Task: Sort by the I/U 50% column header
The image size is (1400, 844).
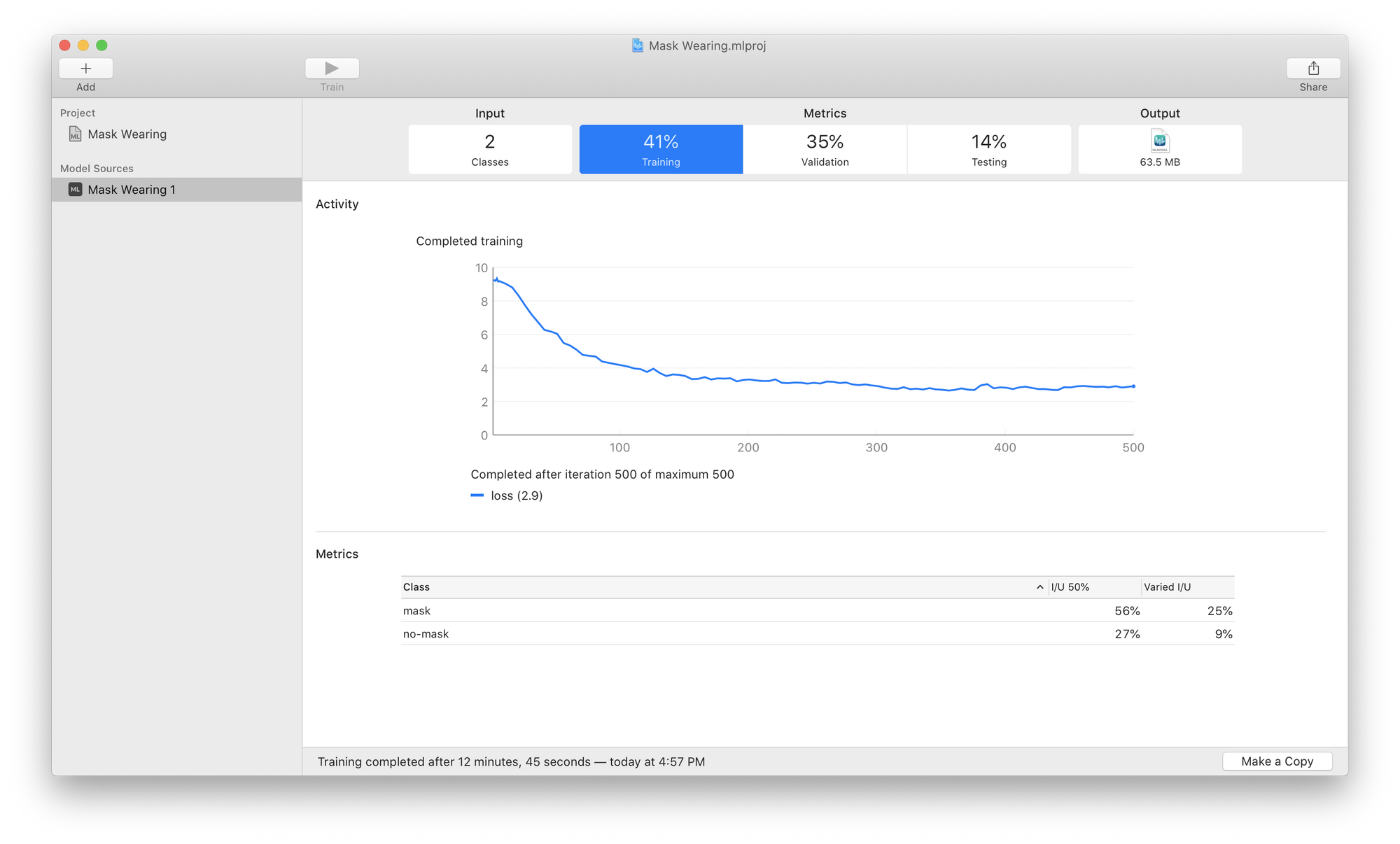Action: coord(1070,587)
